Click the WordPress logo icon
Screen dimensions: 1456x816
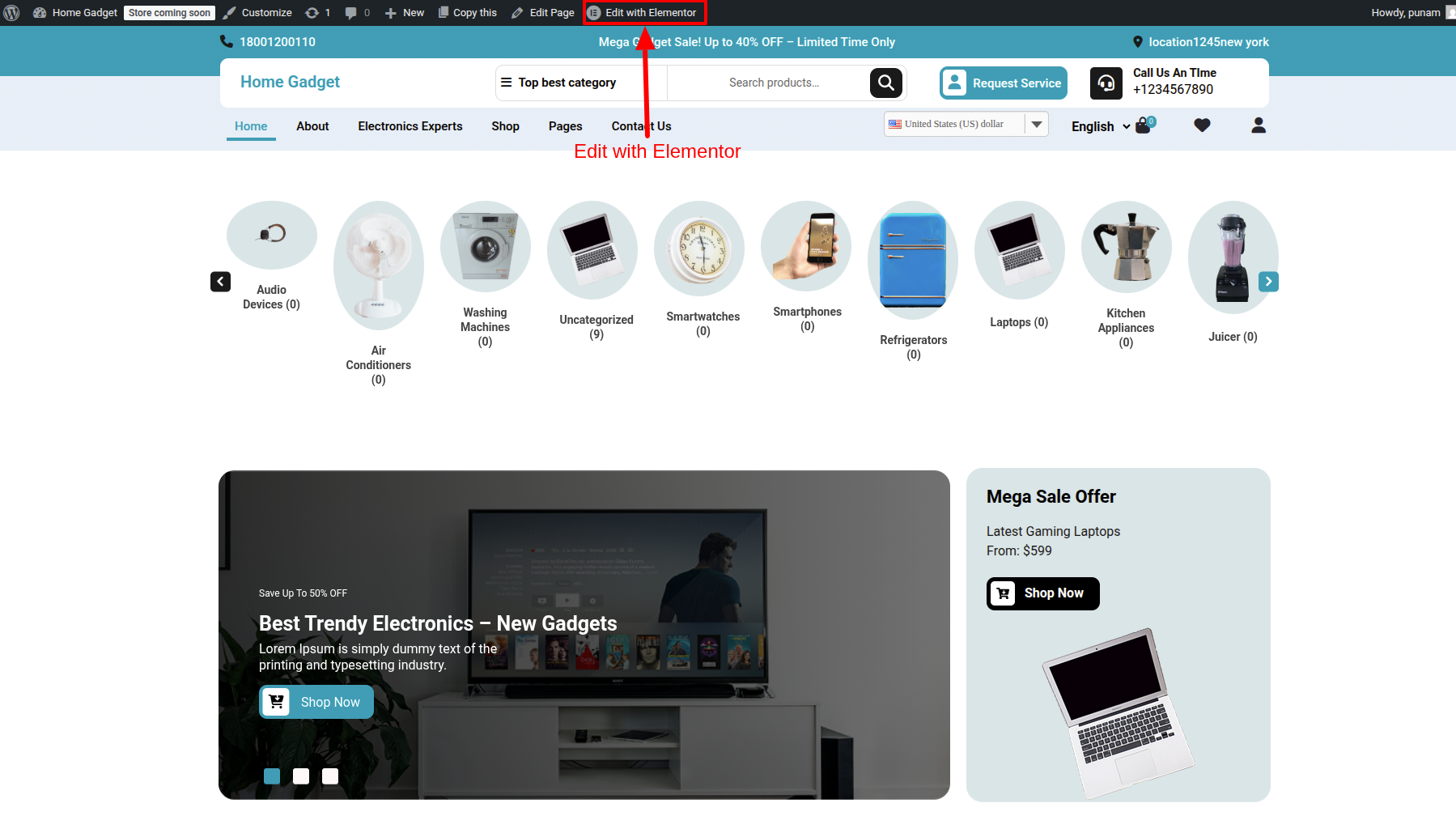12,13
